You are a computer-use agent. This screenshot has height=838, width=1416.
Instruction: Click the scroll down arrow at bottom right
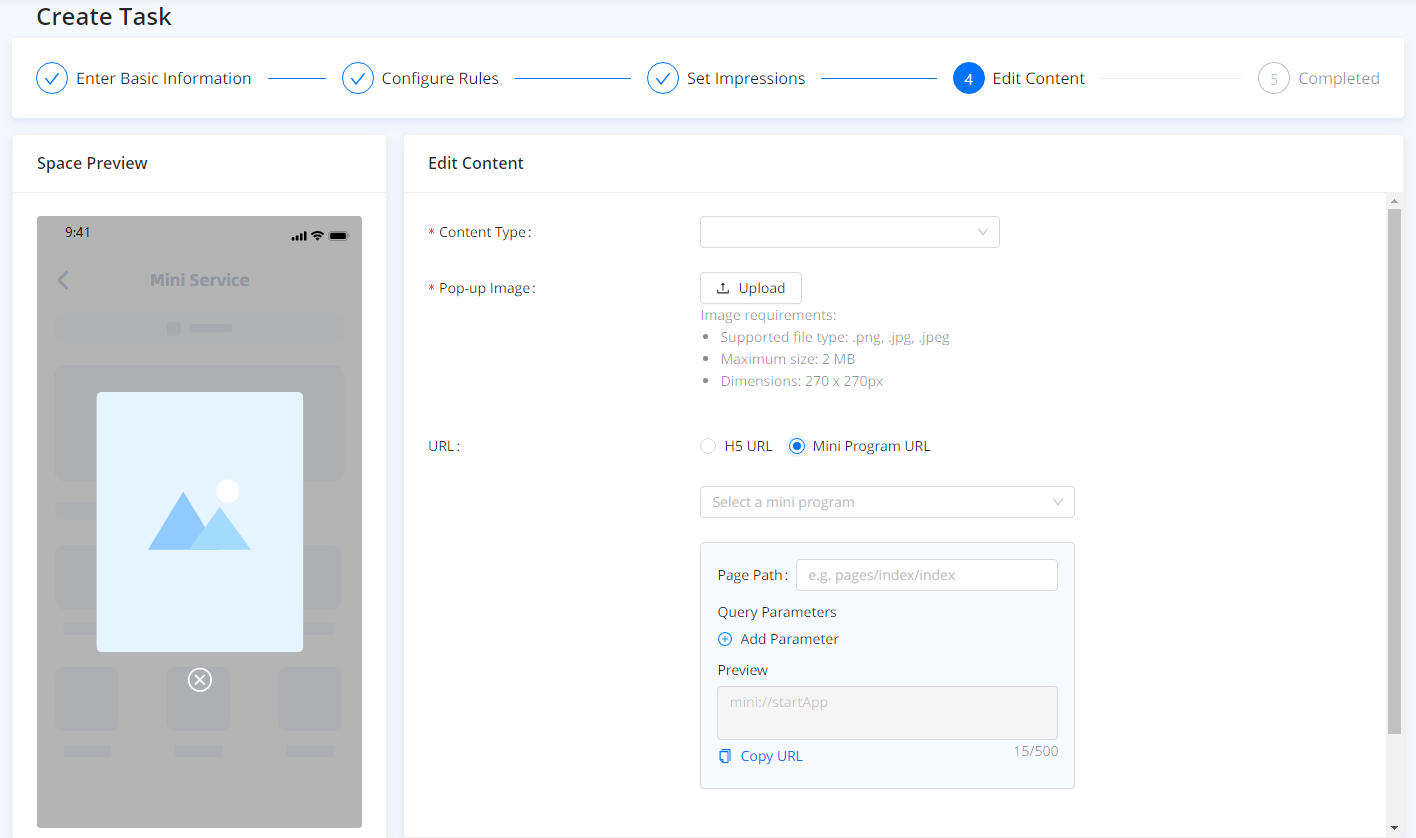[1395, 828]
